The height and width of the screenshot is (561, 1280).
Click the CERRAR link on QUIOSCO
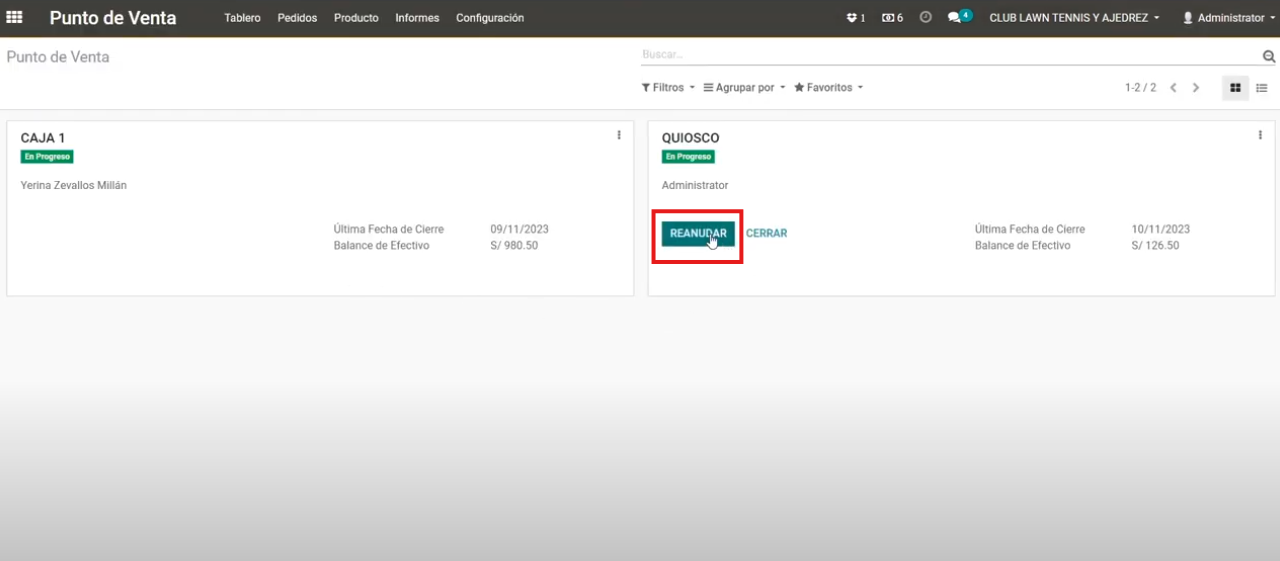766,233
